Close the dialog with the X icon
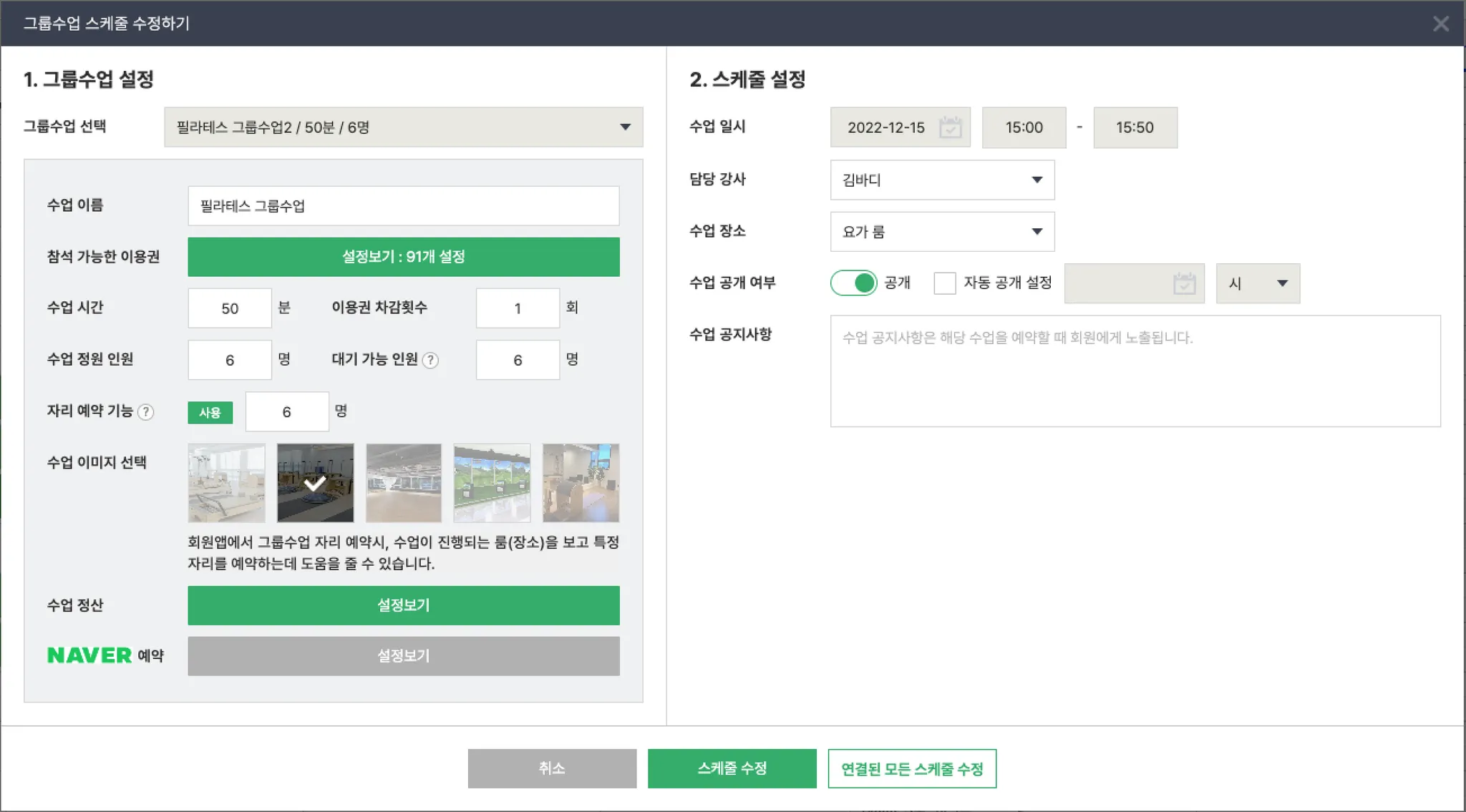This screenshot has height=812, width=1466. pos(1441,24)
